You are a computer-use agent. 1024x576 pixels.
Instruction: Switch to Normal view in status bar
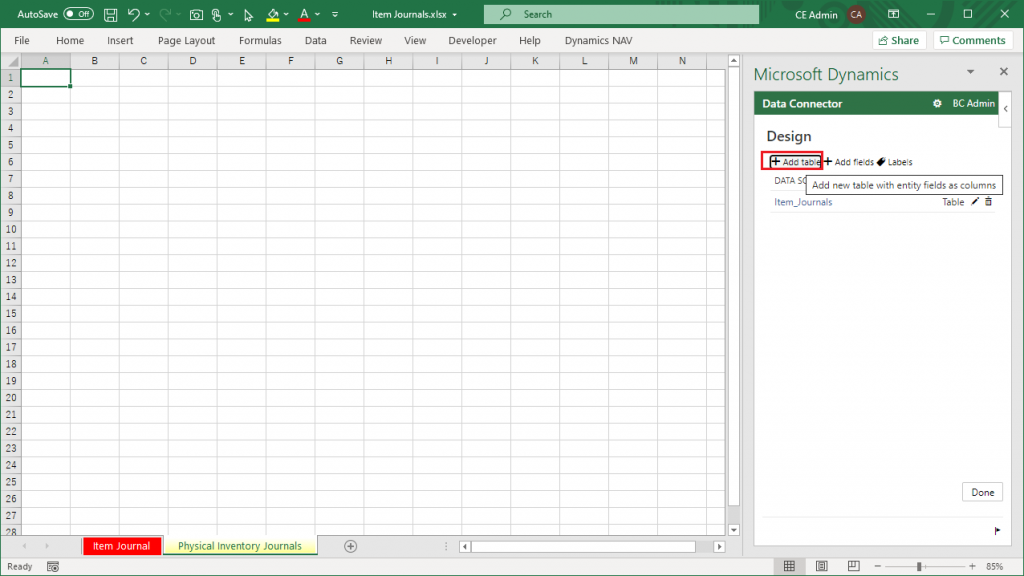click(x=790, y=566)
